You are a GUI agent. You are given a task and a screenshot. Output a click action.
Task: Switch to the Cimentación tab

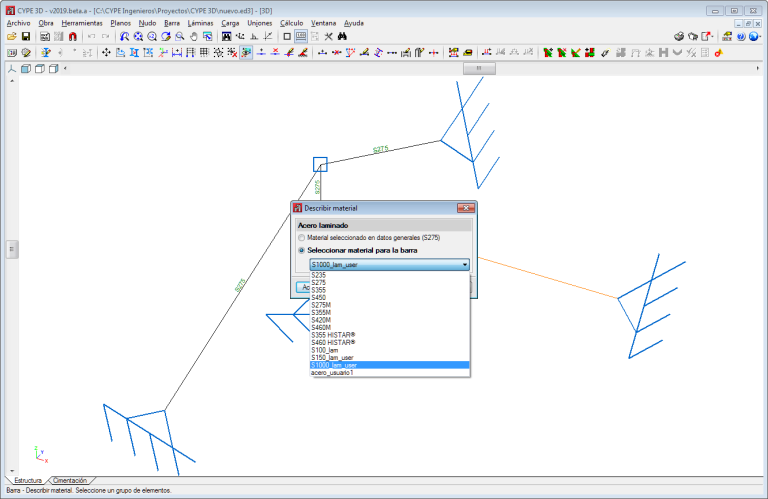70,481
